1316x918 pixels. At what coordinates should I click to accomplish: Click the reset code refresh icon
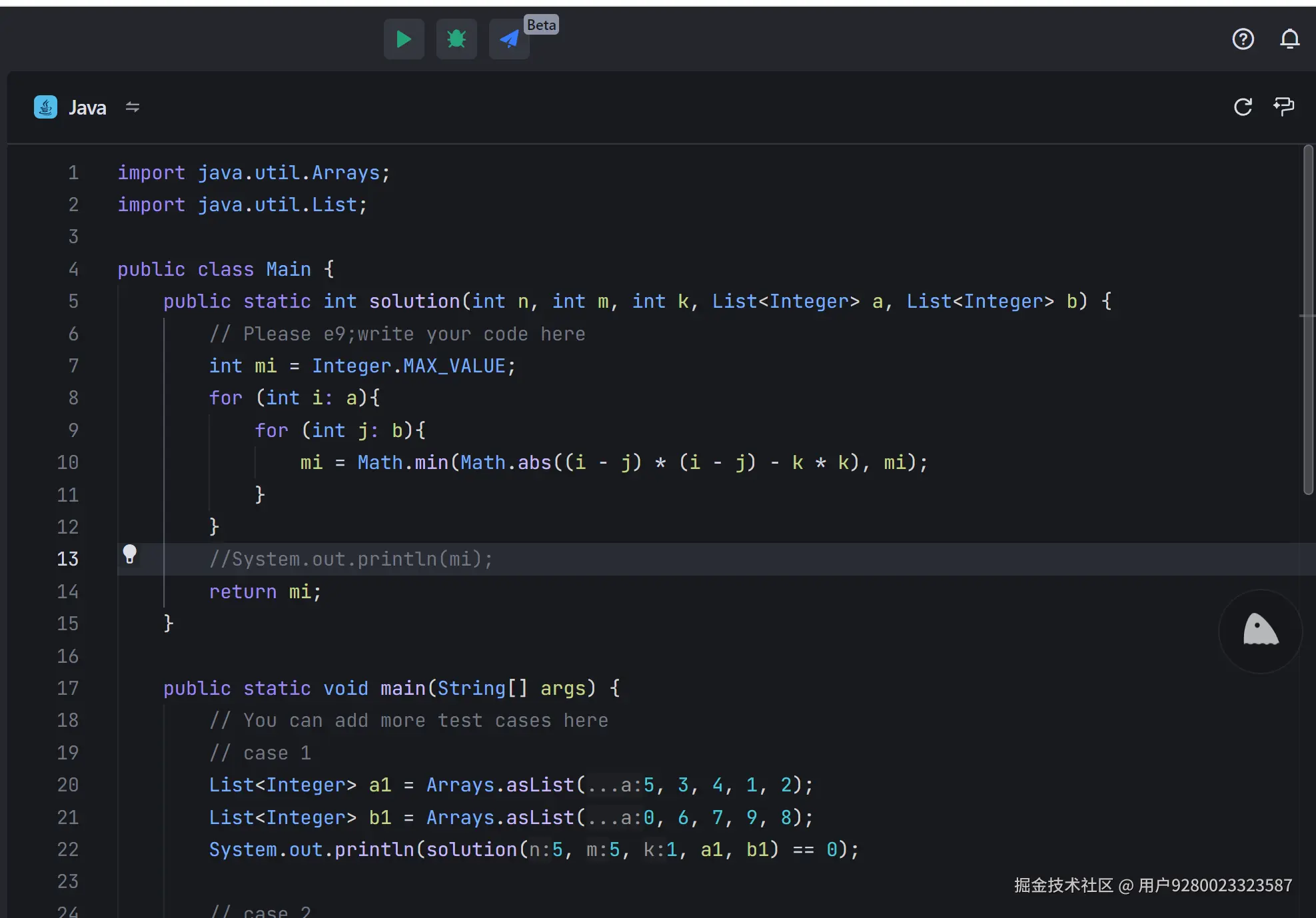[1243, 107]
